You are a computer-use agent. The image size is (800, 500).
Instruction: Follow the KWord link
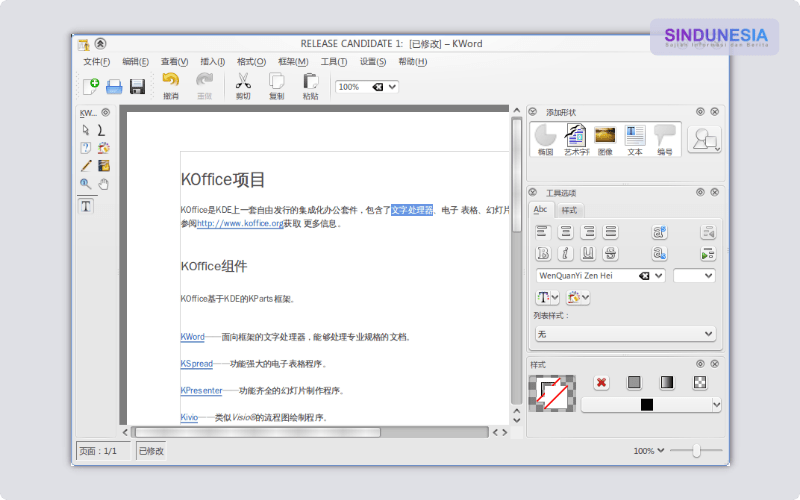[x=192, y=337]
